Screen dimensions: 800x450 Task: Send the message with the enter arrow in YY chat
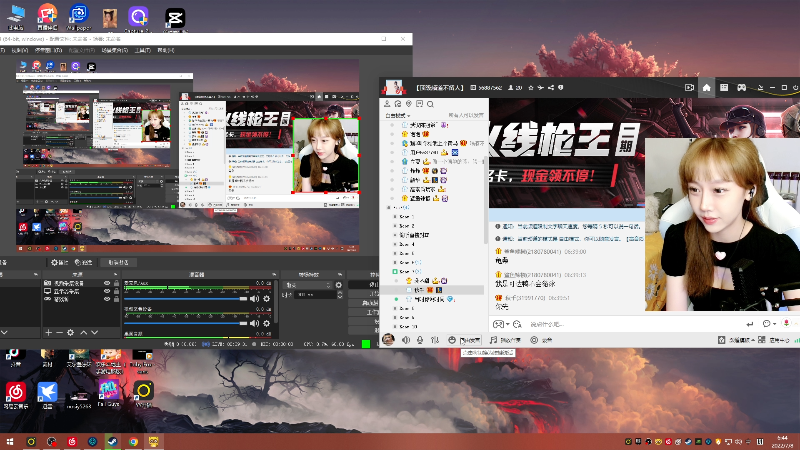tap(749, 323)
